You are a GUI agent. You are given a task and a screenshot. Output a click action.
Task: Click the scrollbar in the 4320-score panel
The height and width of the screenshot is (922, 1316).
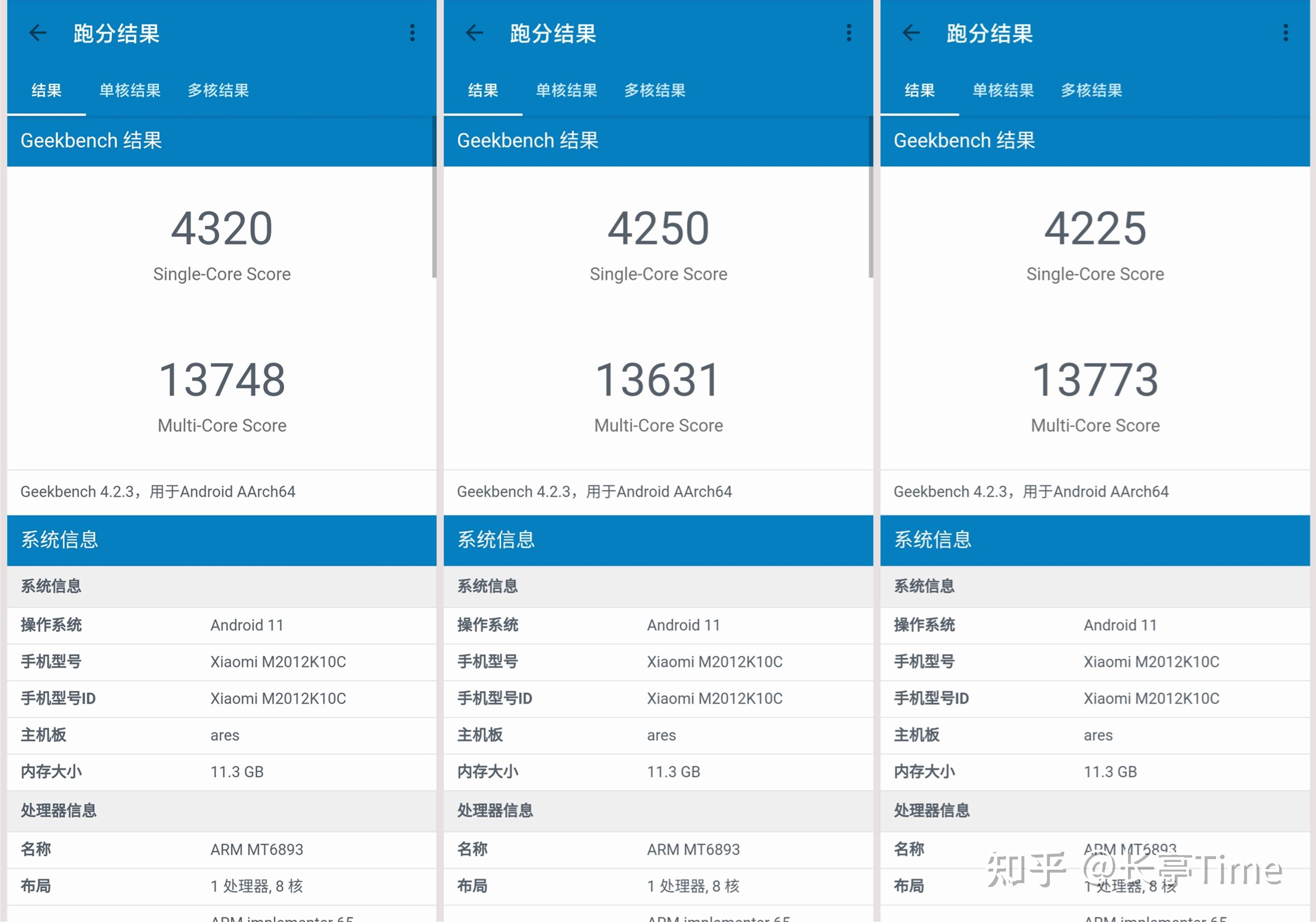coord(435,197)
